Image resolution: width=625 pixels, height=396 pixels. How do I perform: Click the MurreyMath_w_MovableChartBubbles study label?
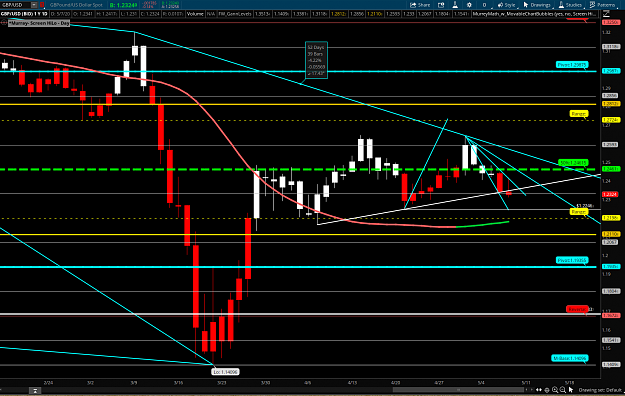click(535, 14)
